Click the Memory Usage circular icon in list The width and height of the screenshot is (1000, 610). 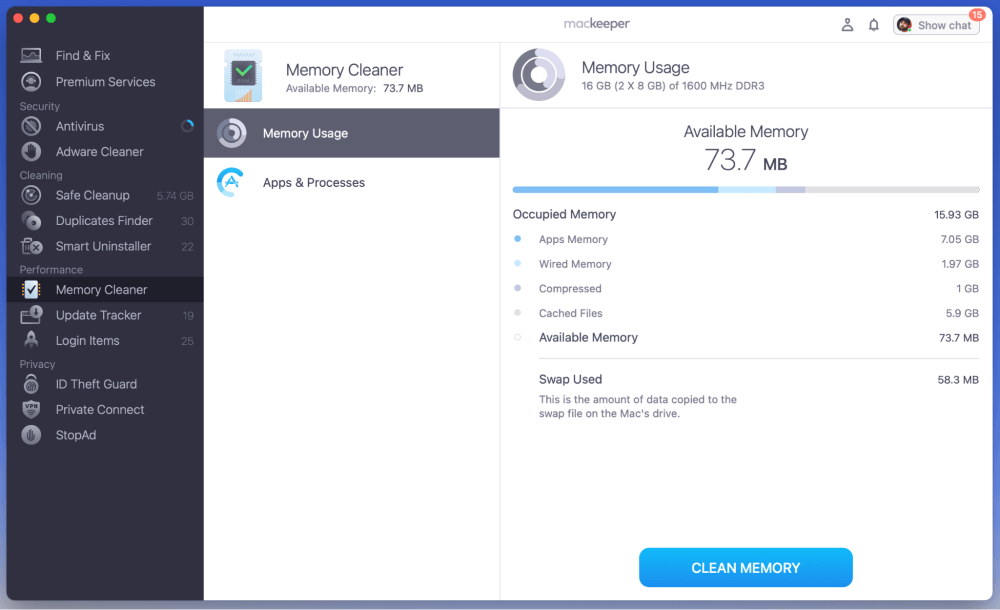[231, 133]
